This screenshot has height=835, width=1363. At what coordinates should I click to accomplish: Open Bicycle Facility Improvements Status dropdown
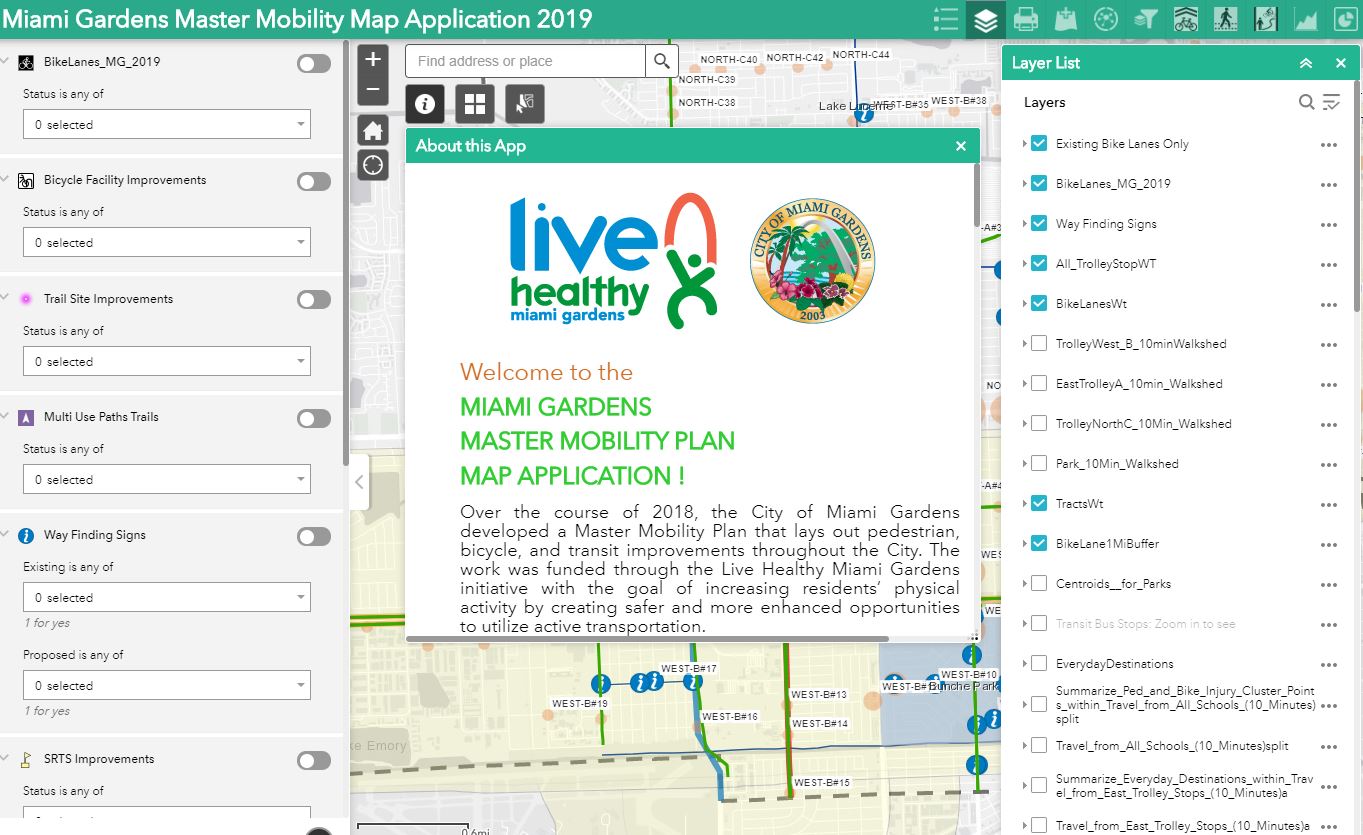167,242
